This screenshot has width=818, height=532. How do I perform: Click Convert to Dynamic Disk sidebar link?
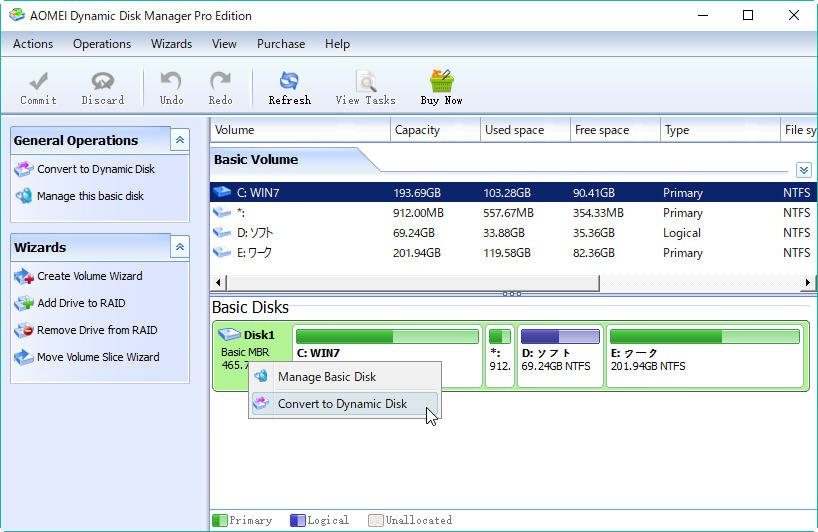pos(96,169)
